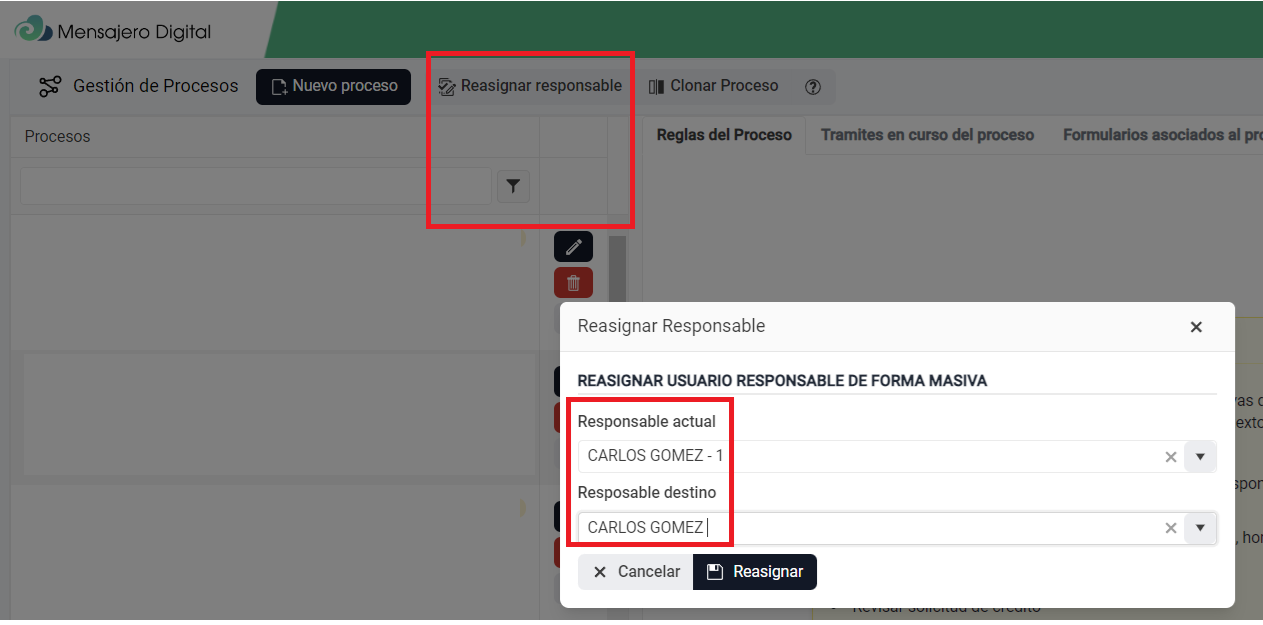Edit the first process with pencil icon
The image size is (1263, 625).
573,247
